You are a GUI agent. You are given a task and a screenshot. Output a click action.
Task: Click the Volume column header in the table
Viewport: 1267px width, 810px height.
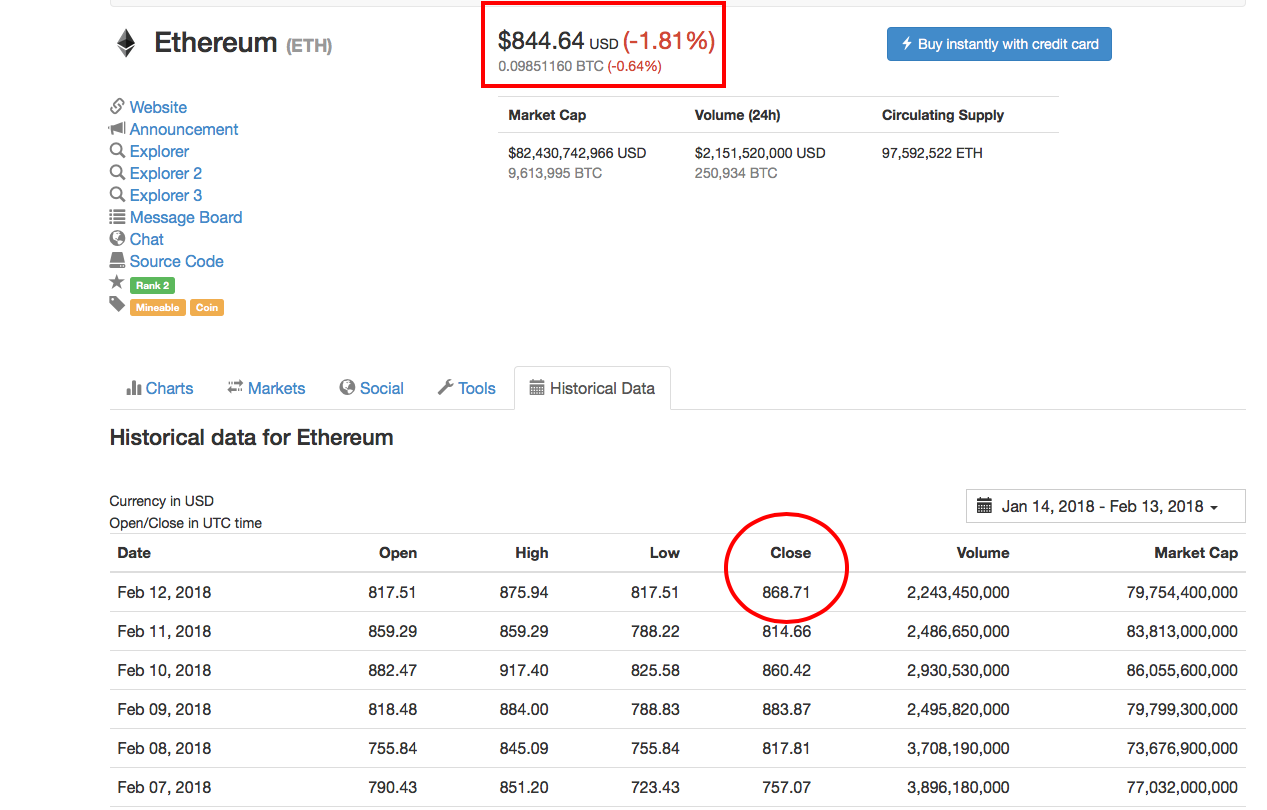[983, 553]
